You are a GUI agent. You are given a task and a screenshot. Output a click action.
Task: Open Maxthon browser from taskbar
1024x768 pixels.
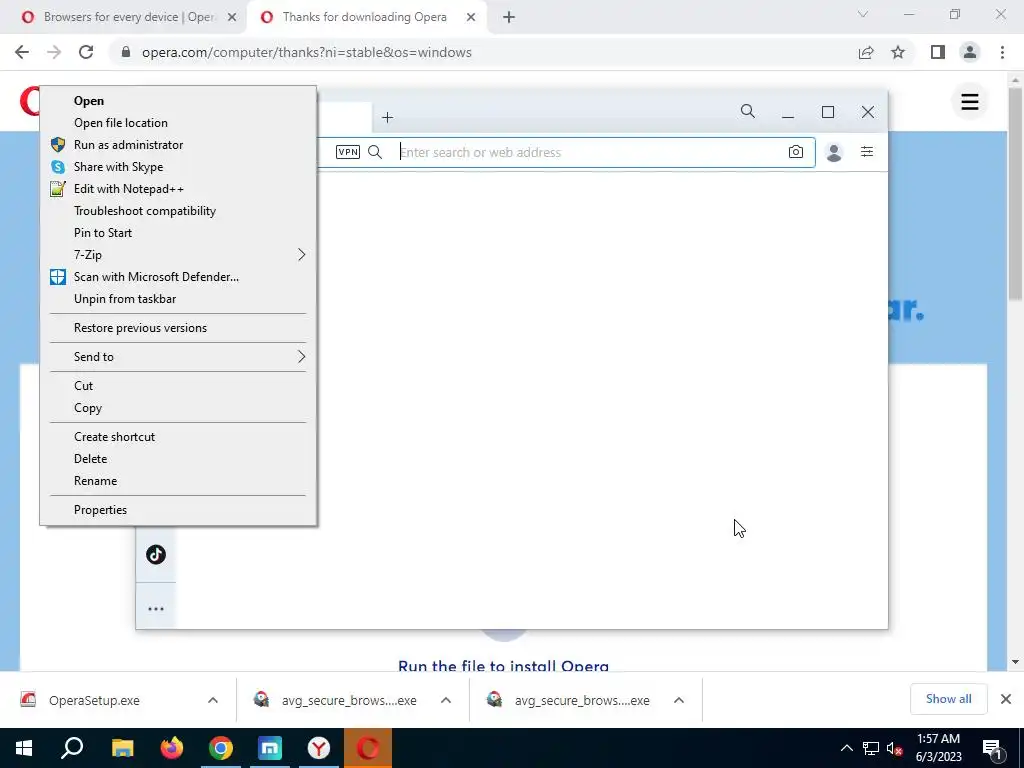[x=270, y=748]
